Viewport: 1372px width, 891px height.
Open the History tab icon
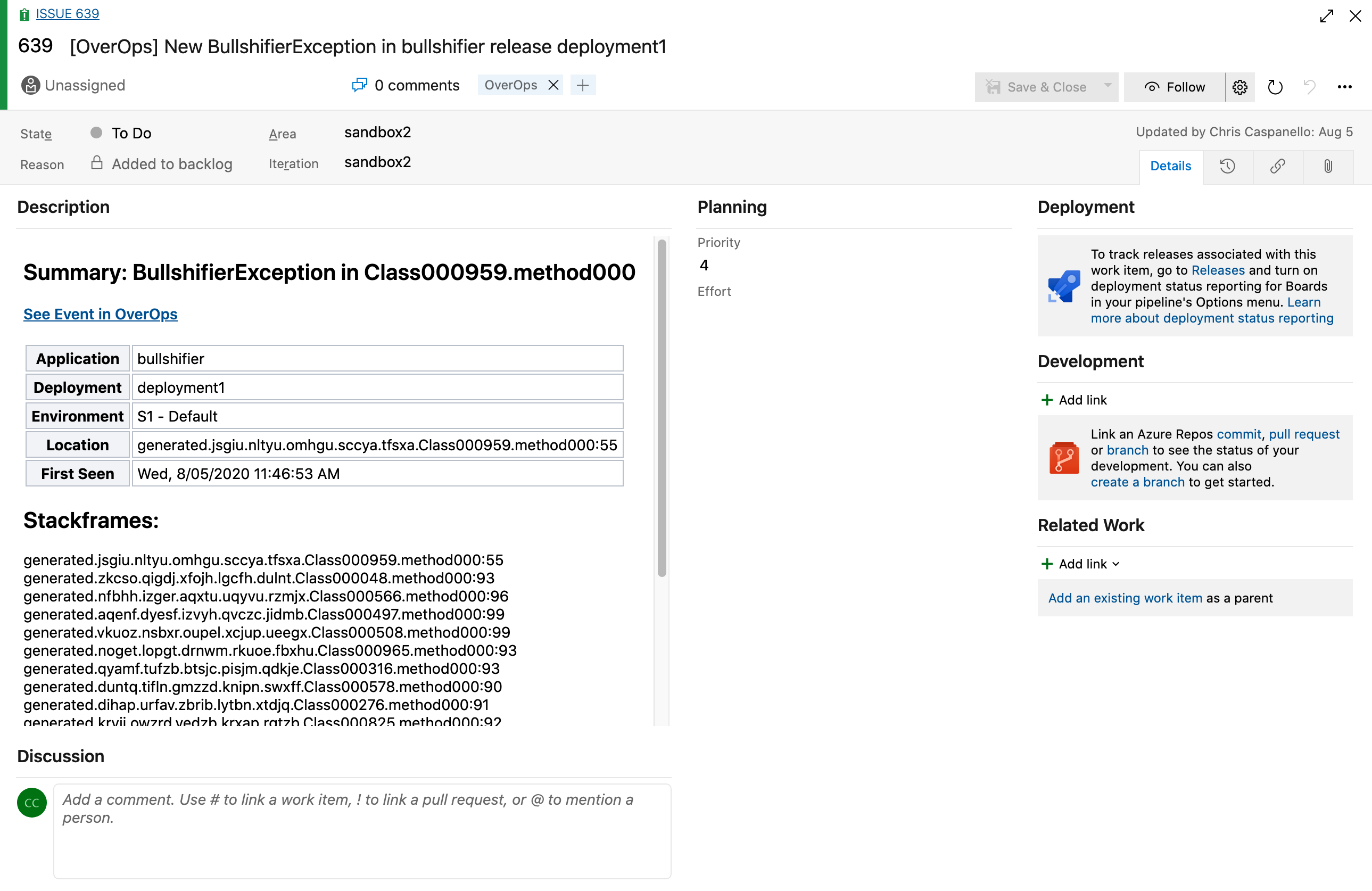pyautogui.click(x=1227, y=166)
